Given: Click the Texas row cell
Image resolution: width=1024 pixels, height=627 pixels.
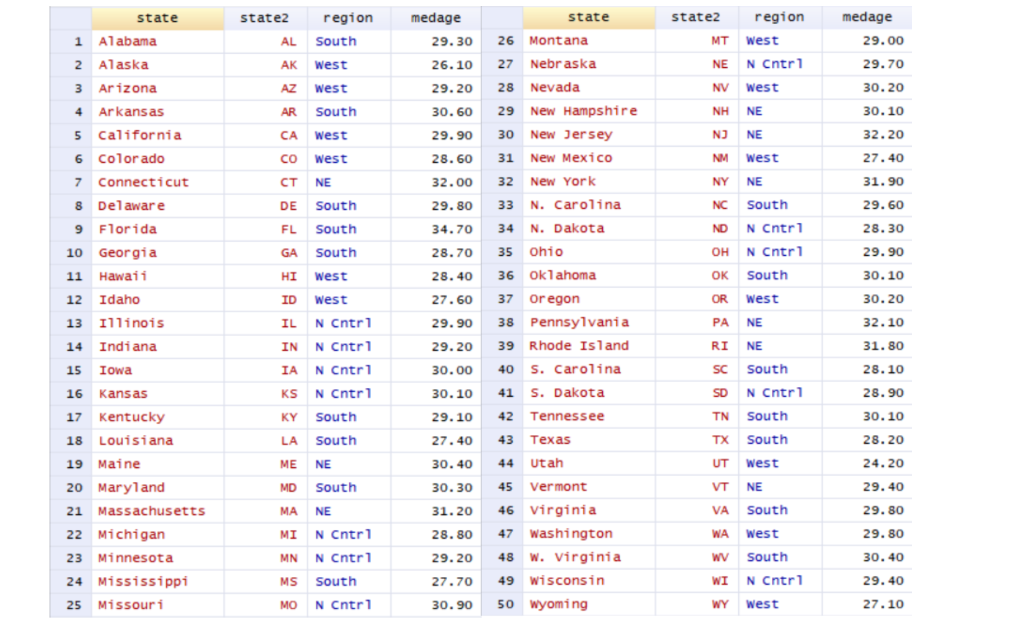Looking at the screenshot, I should pyautogui.click(x=550, y=440).
